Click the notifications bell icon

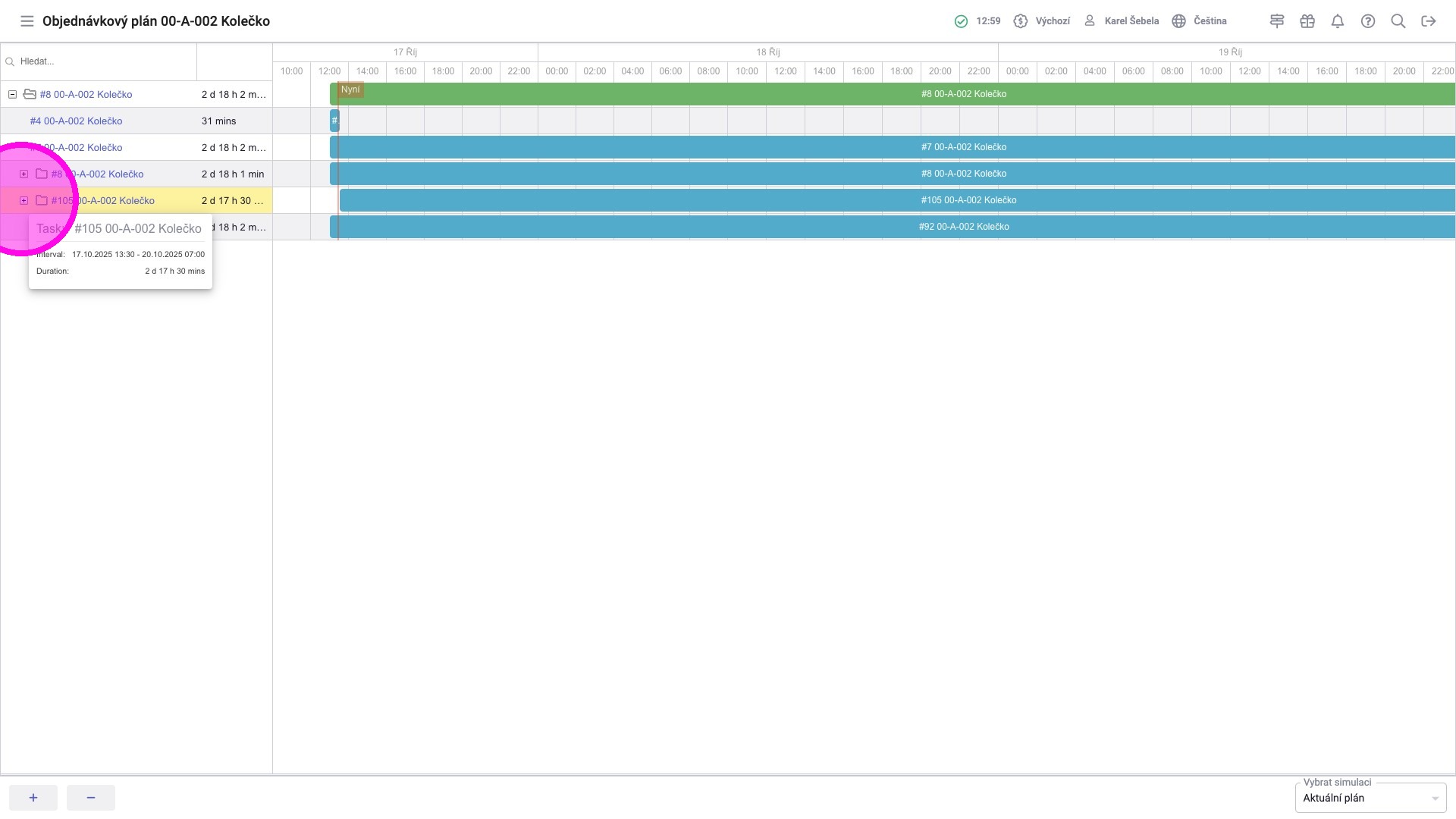click(x=1338, y=21)
